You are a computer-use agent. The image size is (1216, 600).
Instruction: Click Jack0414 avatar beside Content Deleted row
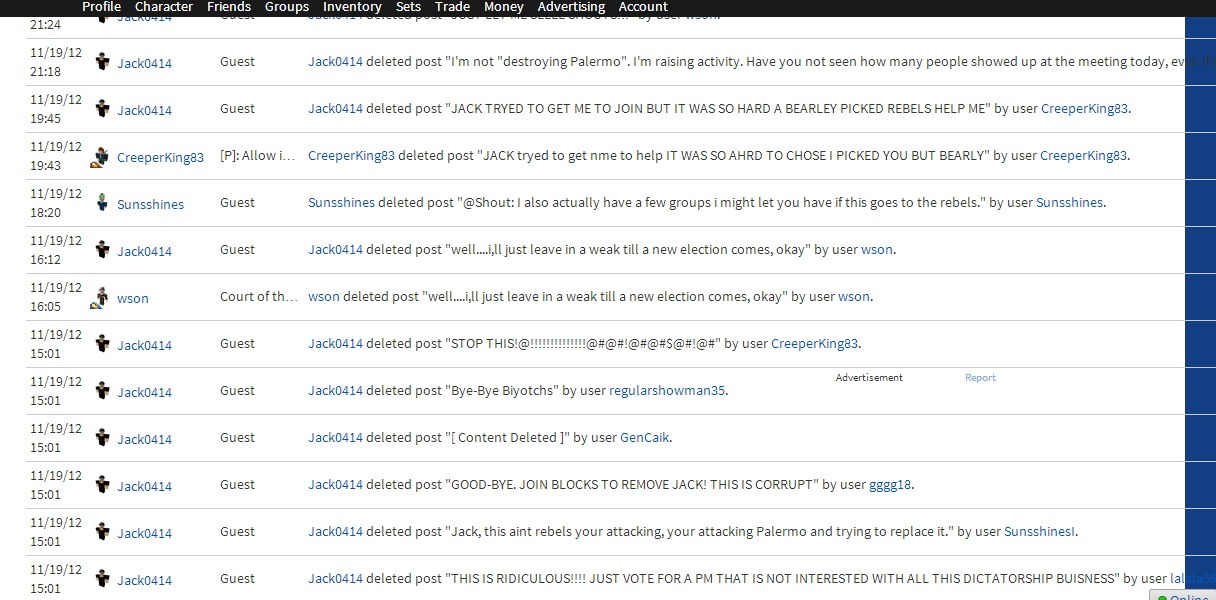coord(102,438)
